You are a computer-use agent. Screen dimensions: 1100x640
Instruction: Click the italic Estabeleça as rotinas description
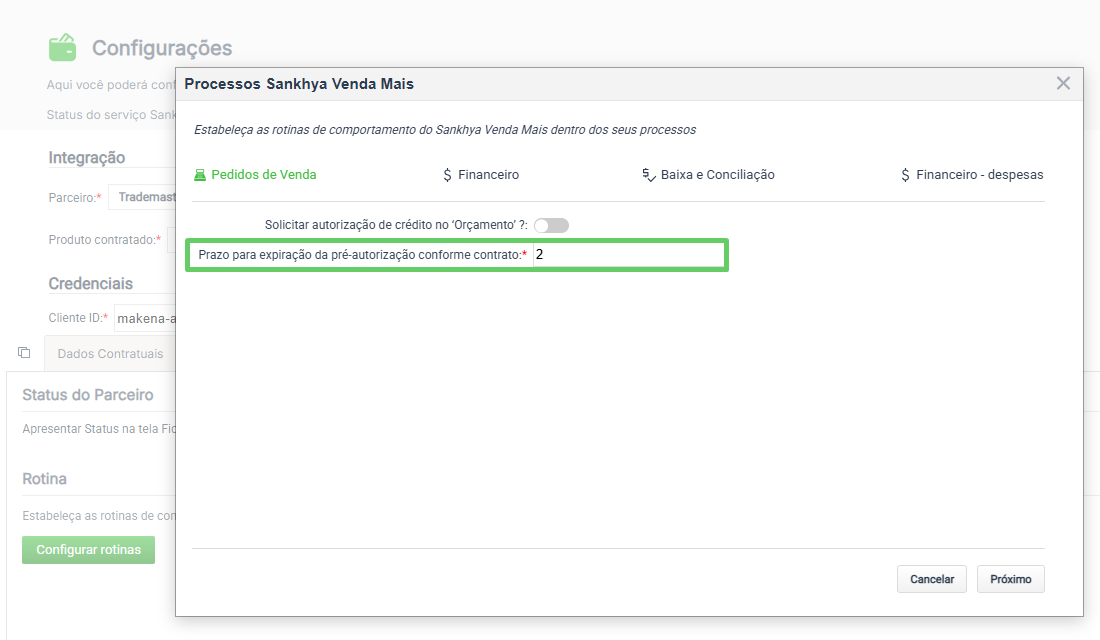click(445, 130)
